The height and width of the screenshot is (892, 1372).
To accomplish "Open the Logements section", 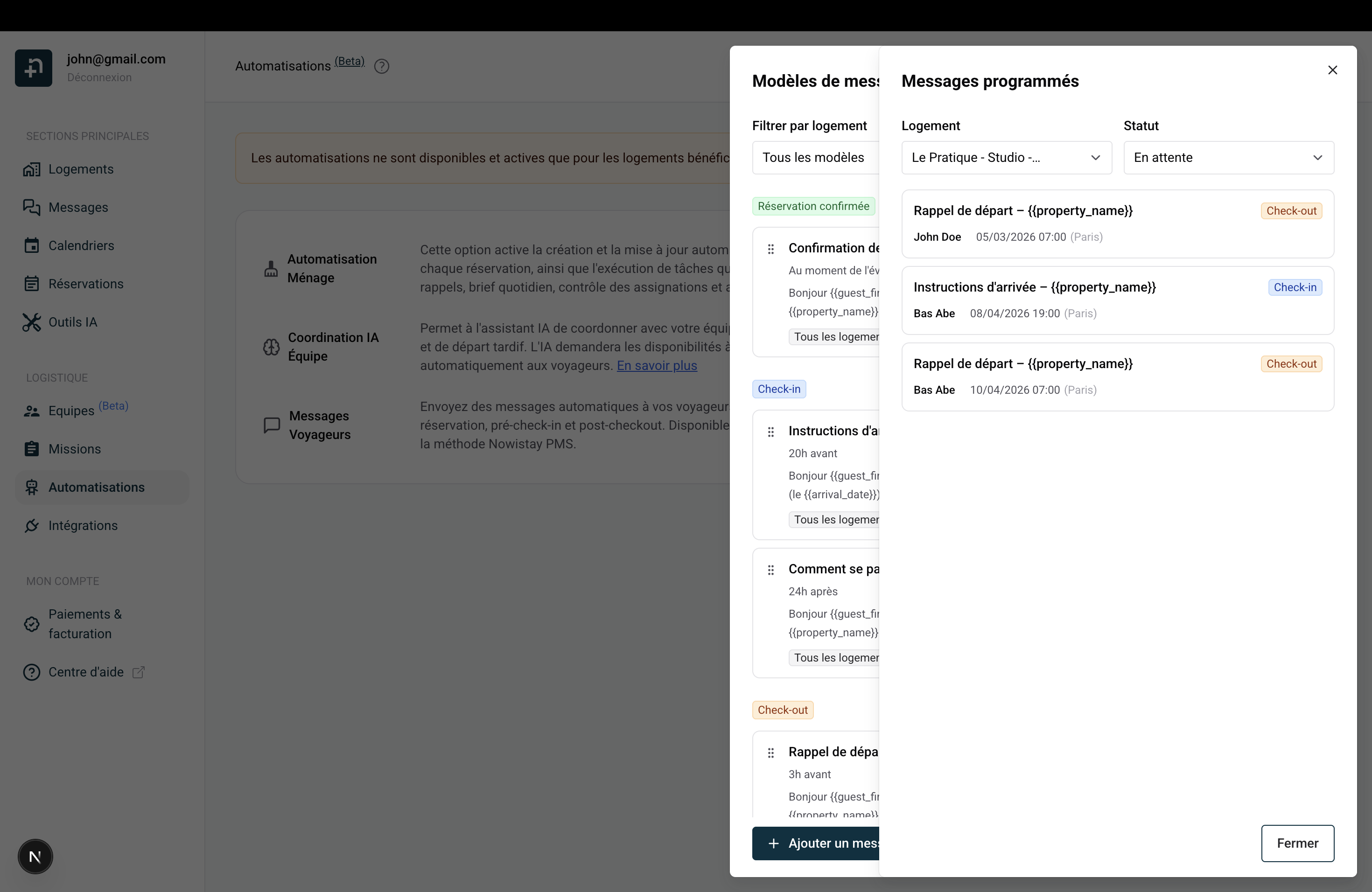I will click(x=81, y=169).
